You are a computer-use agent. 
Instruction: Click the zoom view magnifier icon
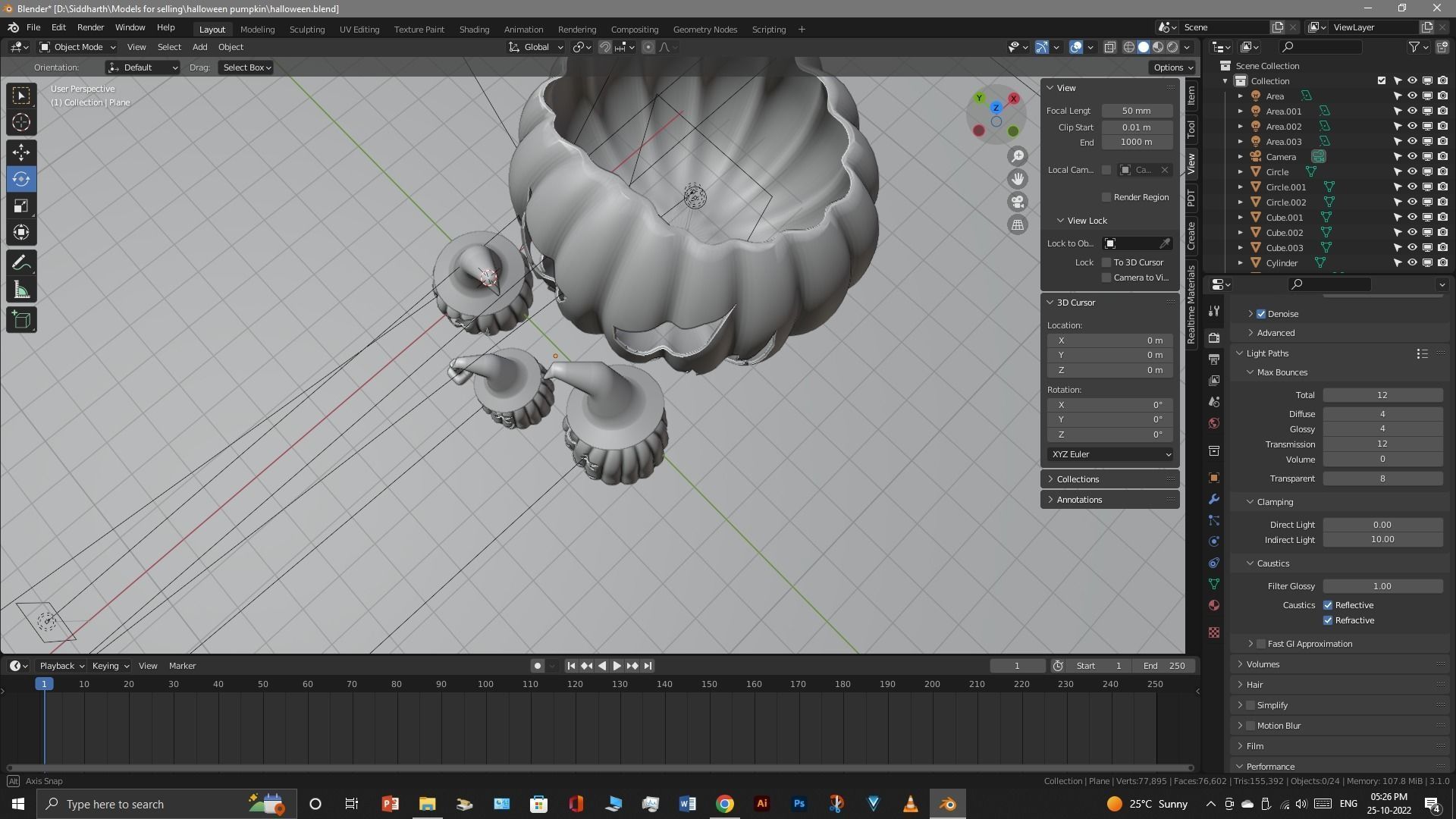tap(1018, 156)
